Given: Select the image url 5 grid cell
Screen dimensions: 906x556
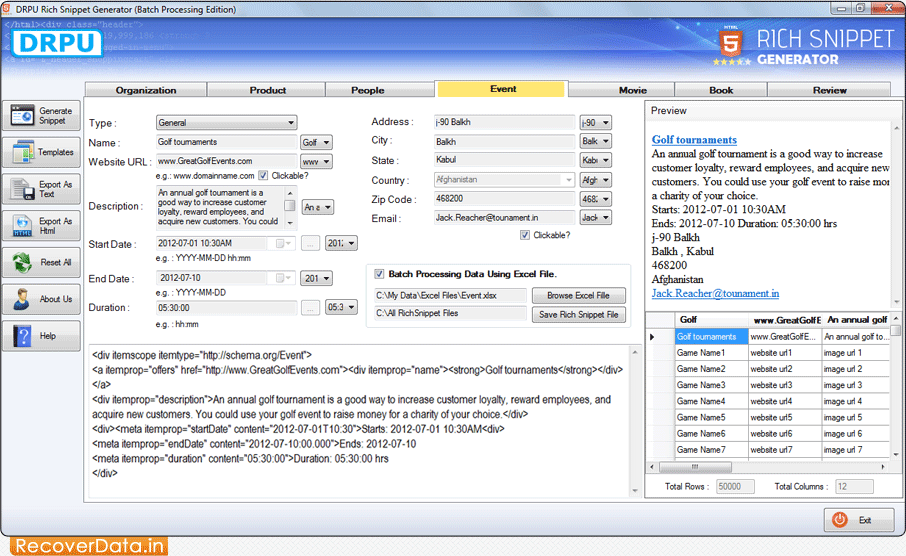Looking at the screenshot, I should pos(855,417).
